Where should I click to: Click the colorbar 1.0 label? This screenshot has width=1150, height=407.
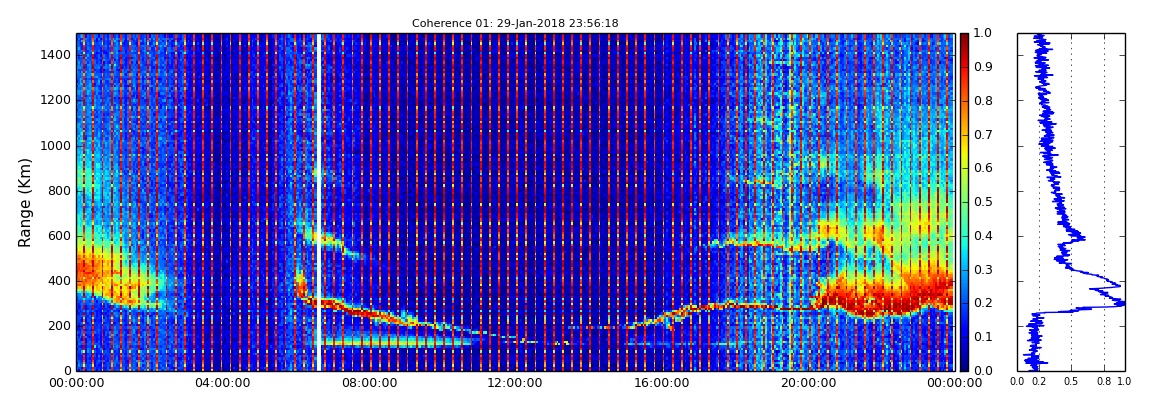click(981, 34)
